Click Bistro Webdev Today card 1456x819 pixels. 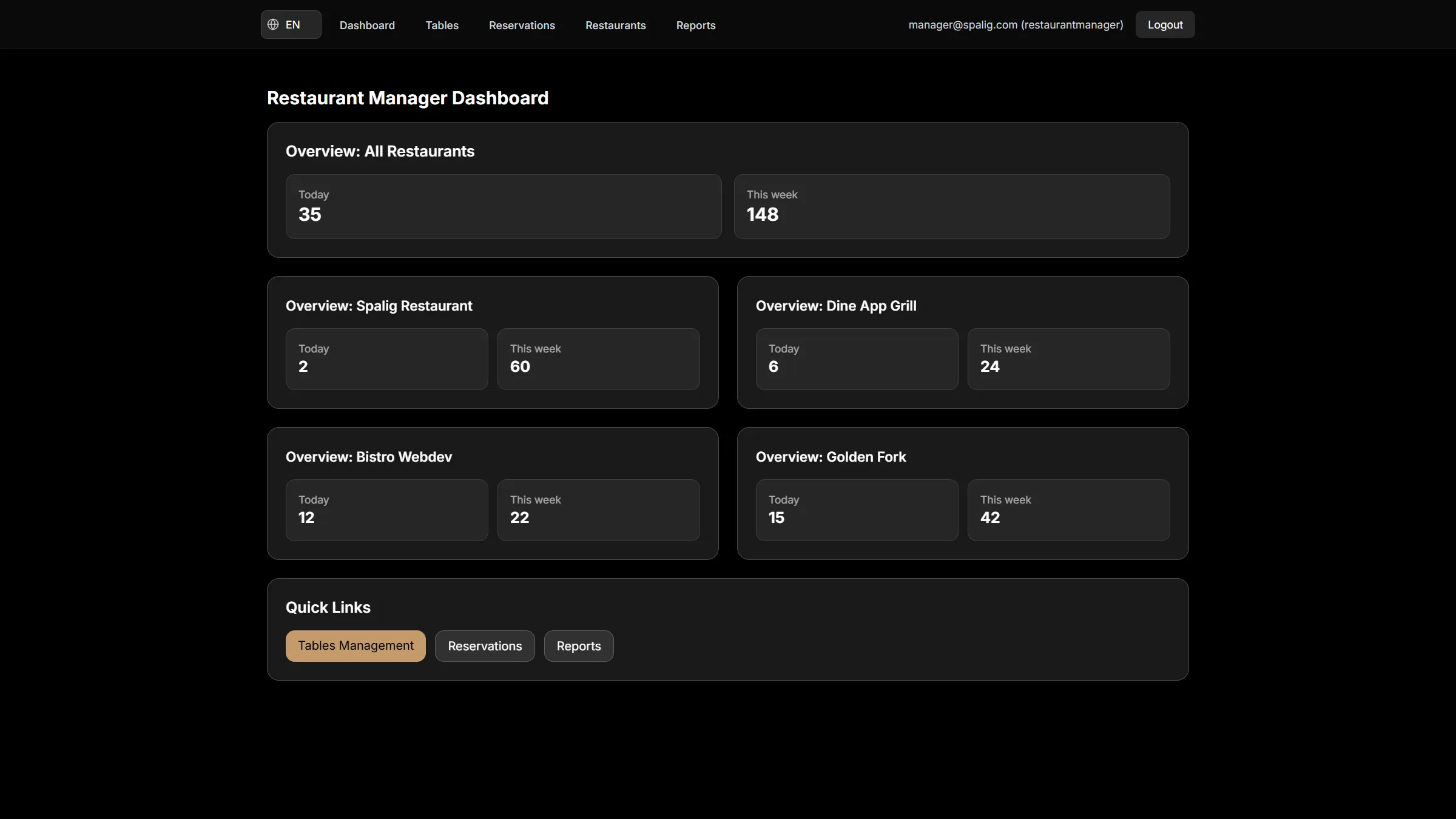(x=386, y=510)
